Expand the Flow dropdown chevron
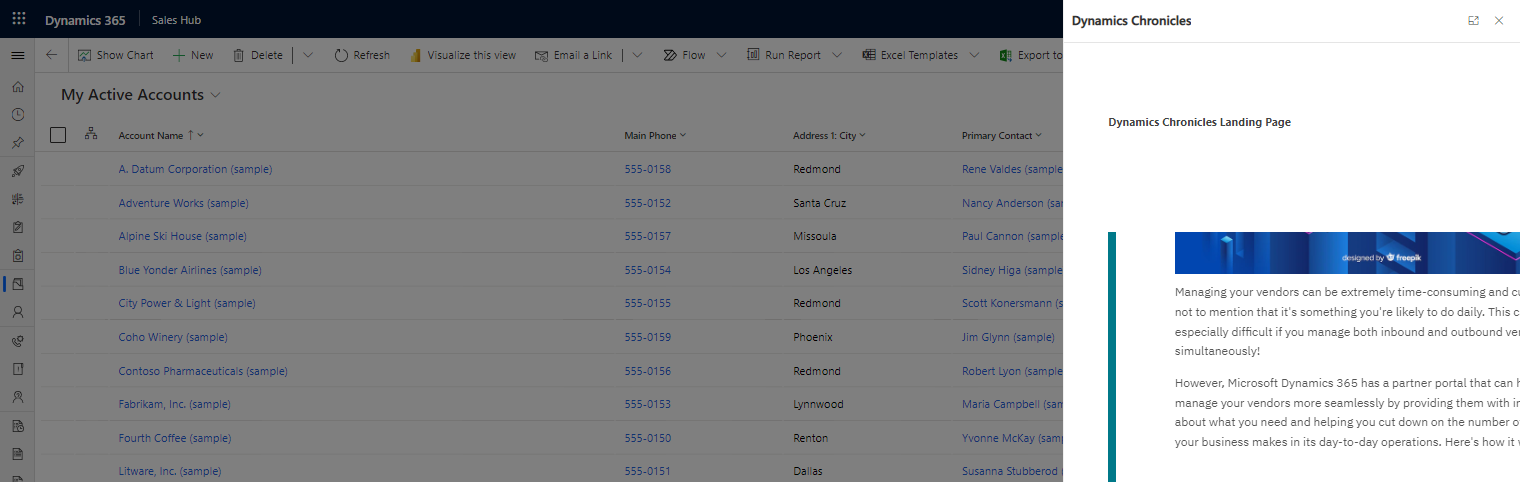The height and width of the screenshot is (482, 1520). pos(721,55)
